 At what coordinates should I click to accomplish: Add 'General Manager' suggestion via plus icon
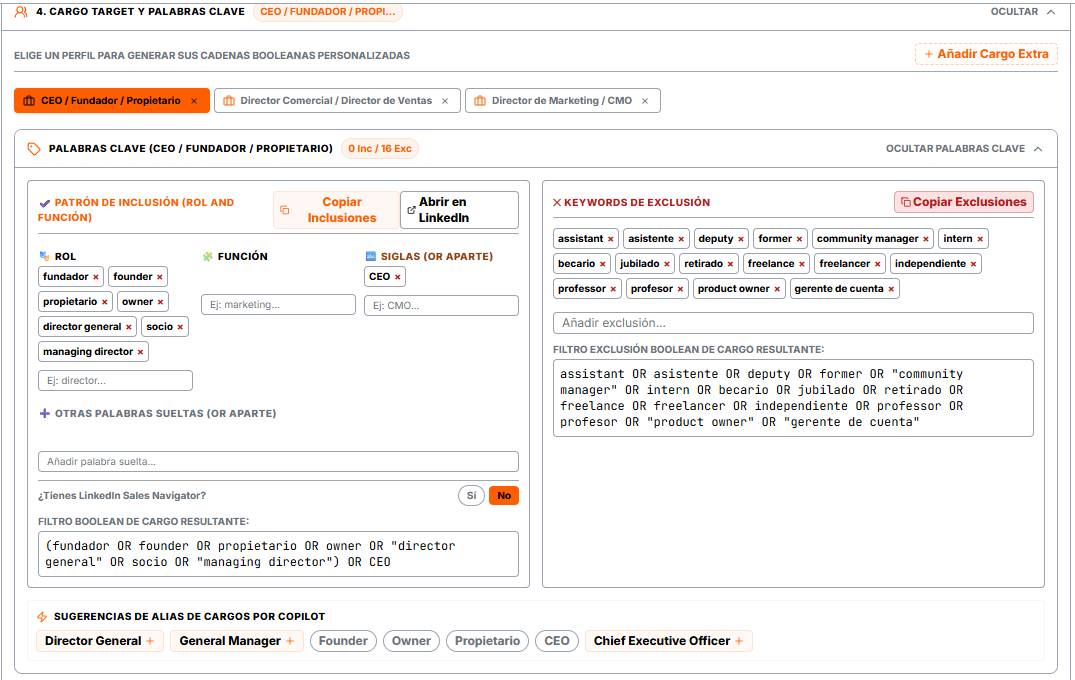click(290, 641)
